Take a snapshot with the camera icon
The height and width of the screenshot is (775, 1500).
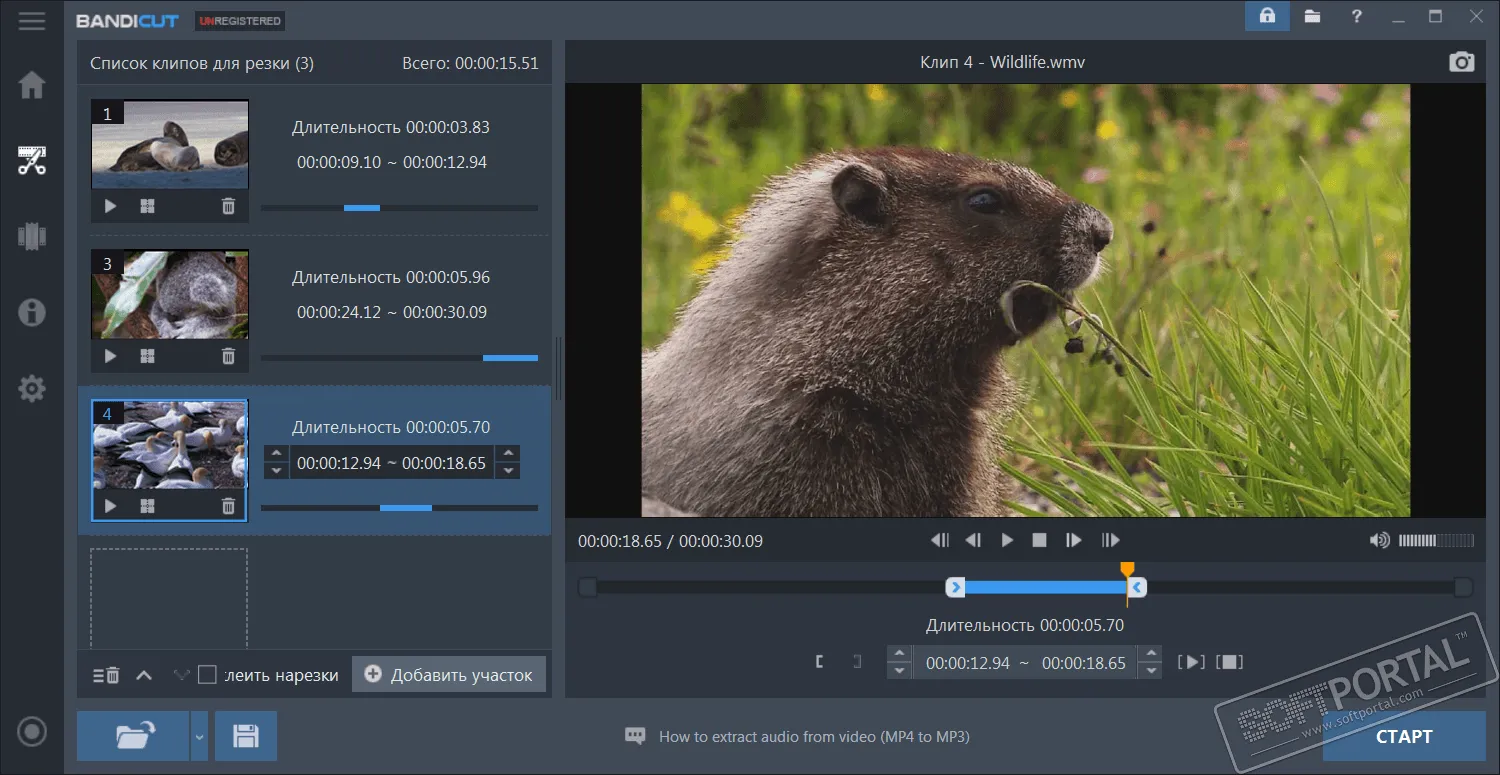pos(1461,62)
